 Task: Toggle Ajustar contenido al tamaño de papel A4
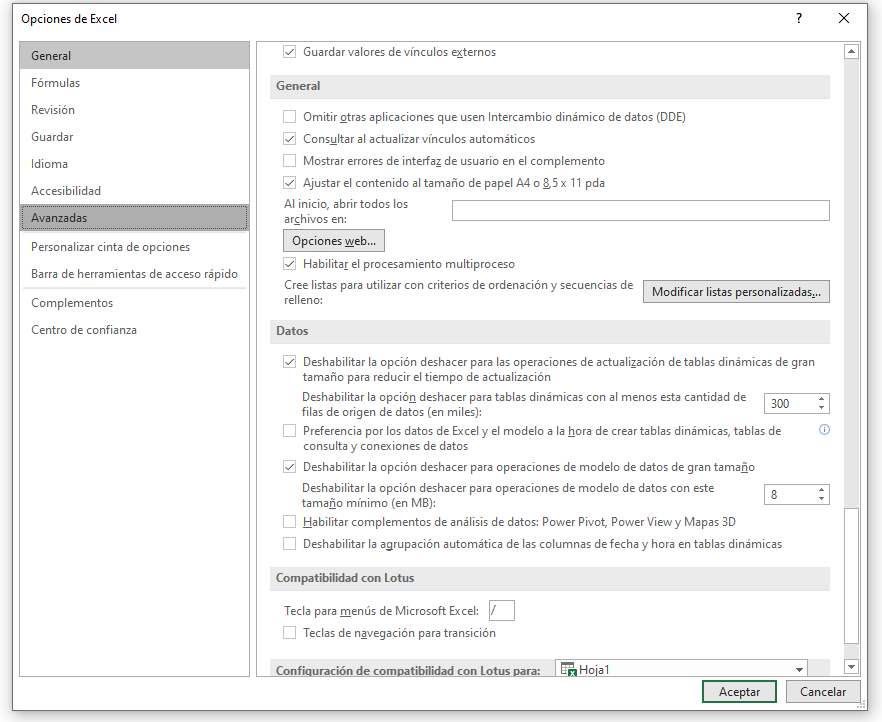point(289,183)
